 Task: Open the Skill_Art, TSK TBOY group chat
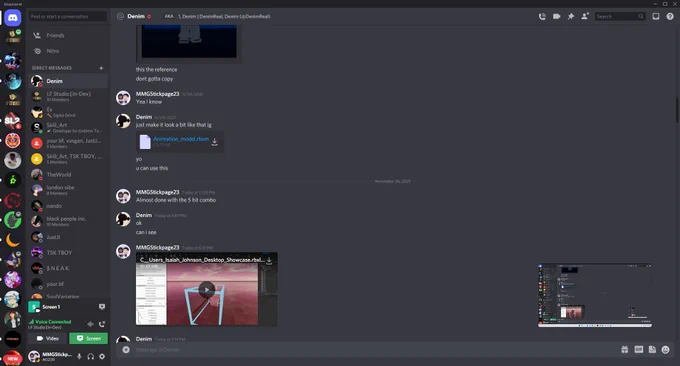[68, 159]
